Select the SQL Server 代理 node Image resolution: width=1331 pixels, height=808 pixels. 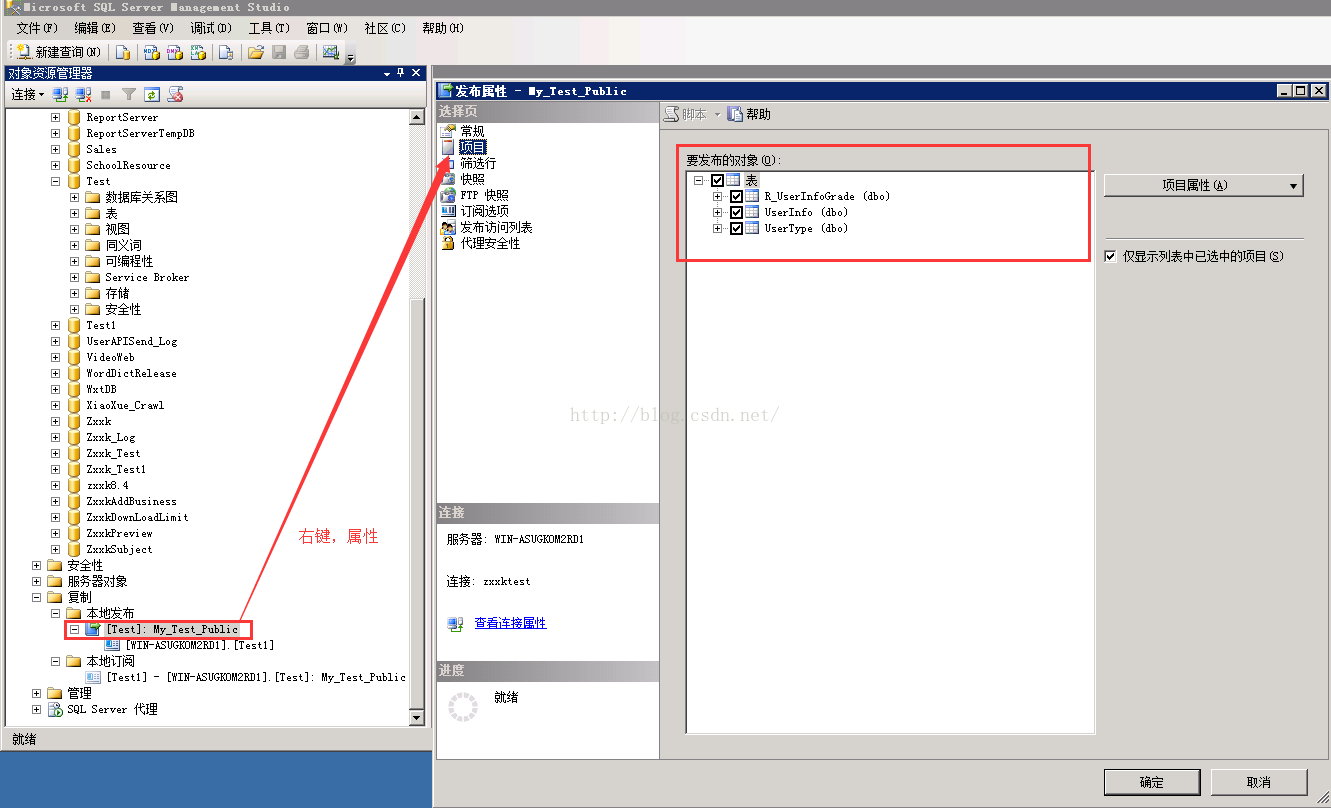[112, 709]
